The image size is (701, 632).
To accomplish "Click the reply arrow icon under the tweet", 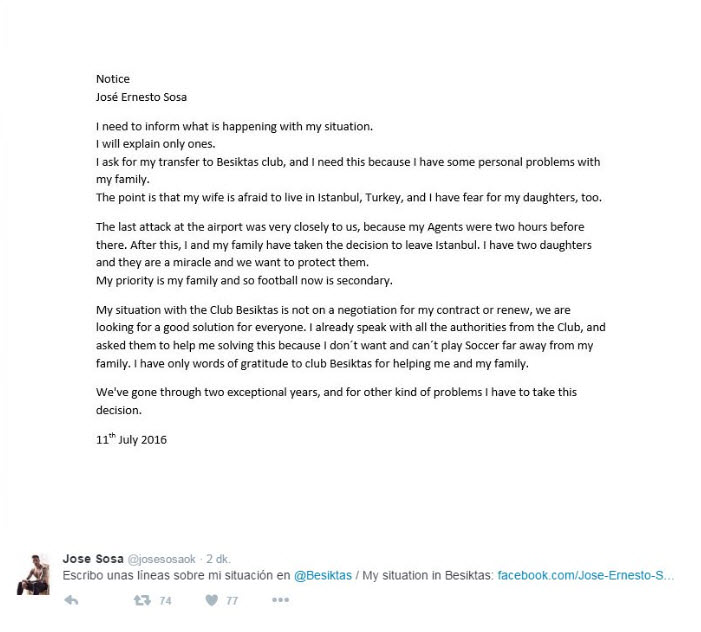I will [x=72, y=600].
